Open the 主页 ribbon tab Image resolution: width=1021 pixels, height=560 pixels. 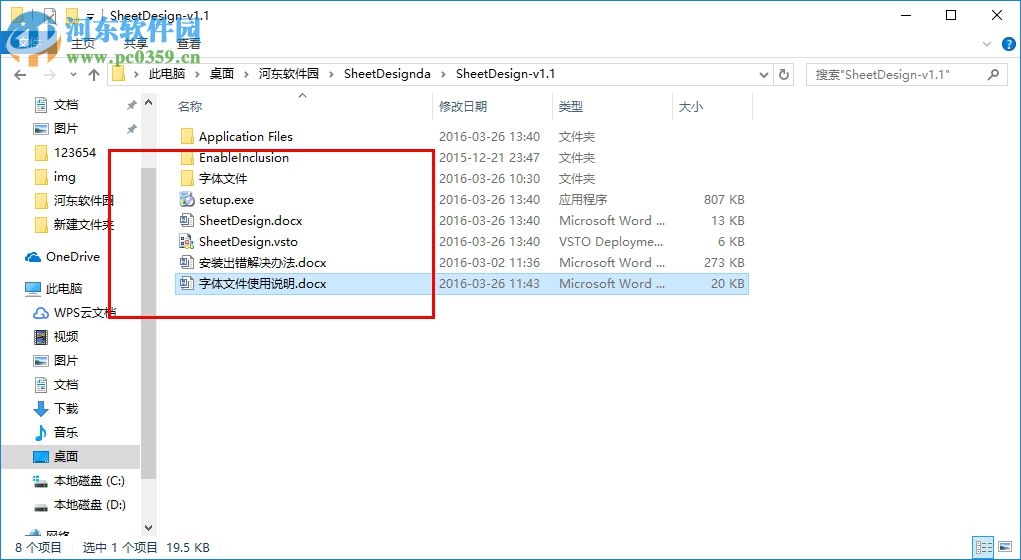coord(83,44)
